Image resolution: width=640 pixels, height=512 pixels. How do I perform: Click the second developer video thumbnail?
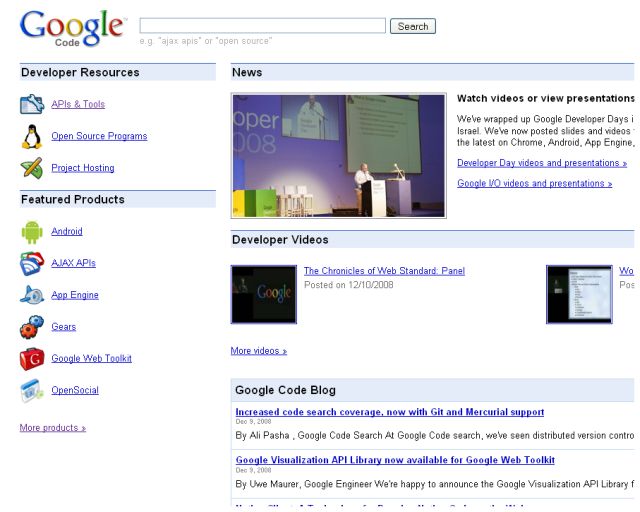click(x=579, y=294)
